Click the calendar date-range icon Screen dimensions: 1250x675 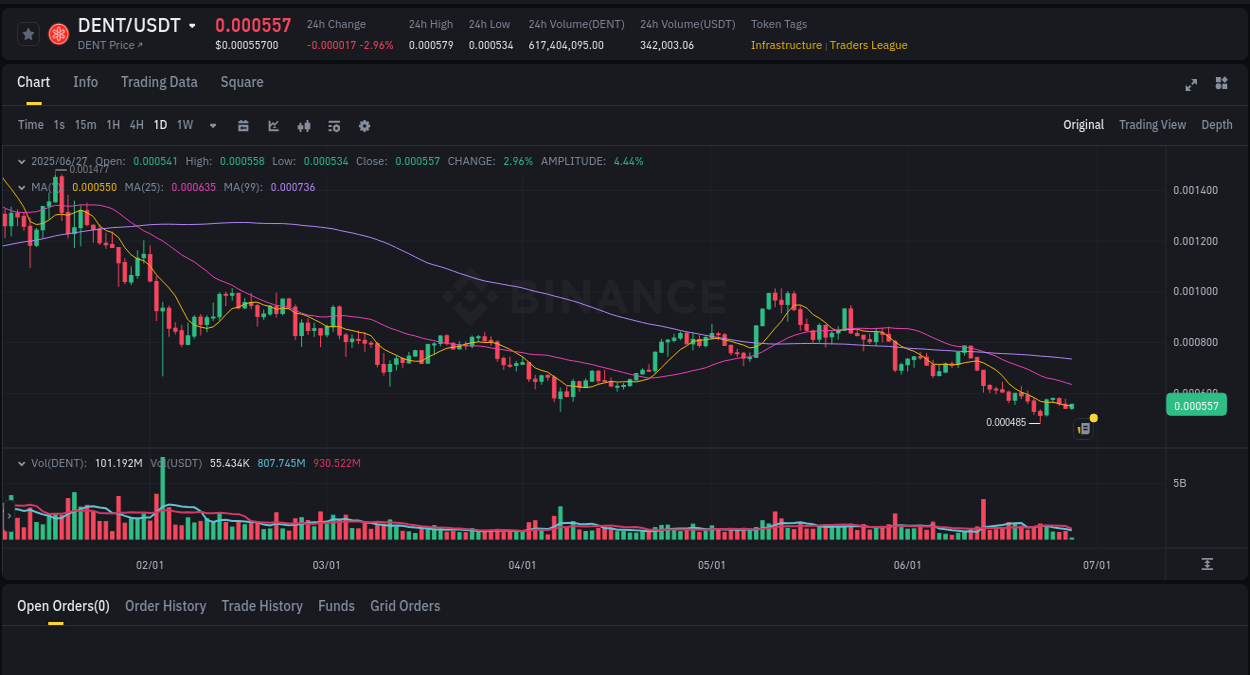point(243,126)
